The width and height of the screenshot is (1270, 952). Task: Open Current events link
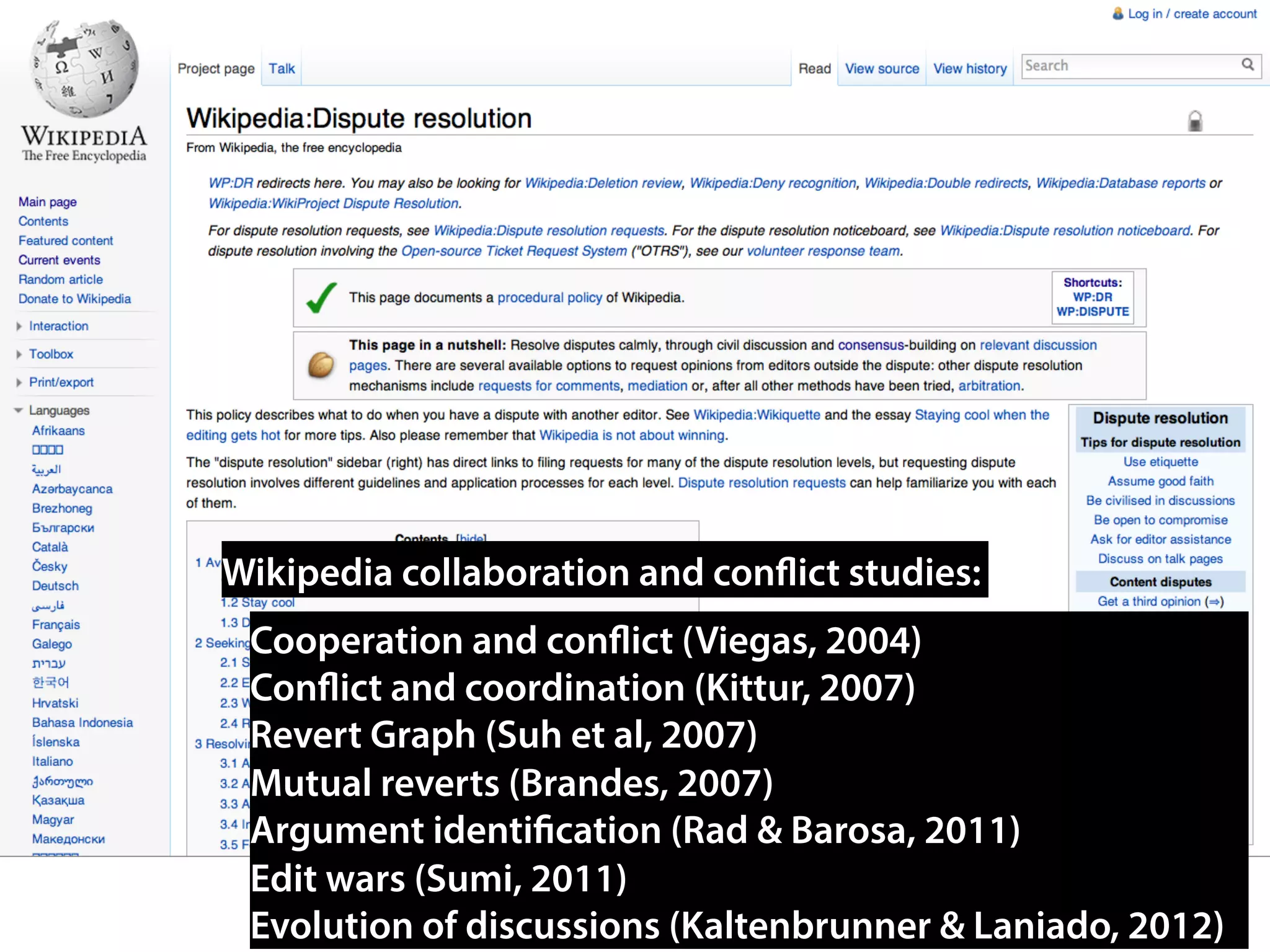click(60, 260)
